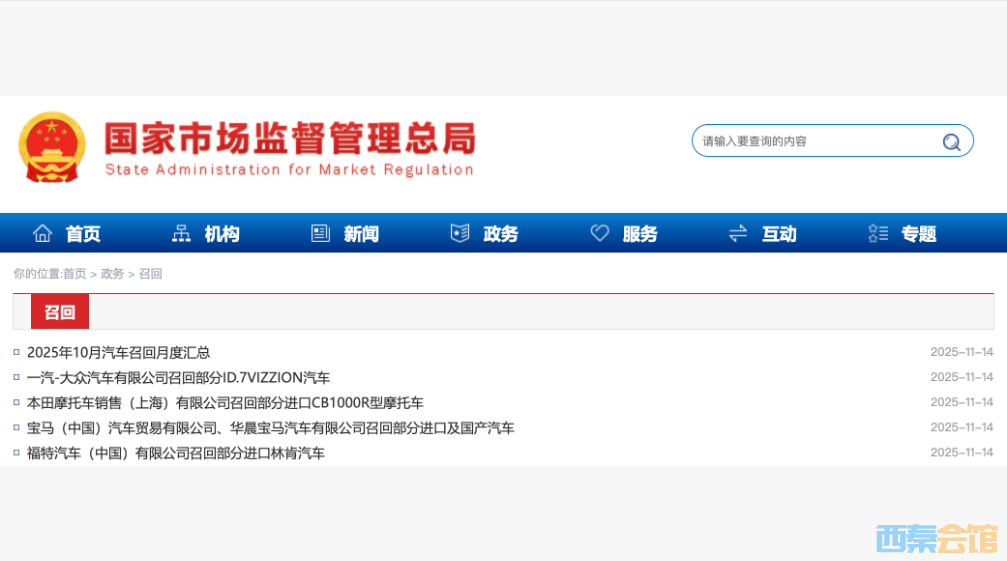Click the organization chart icon beside 机构
The image size is (1007, 561).
point(181,233)
